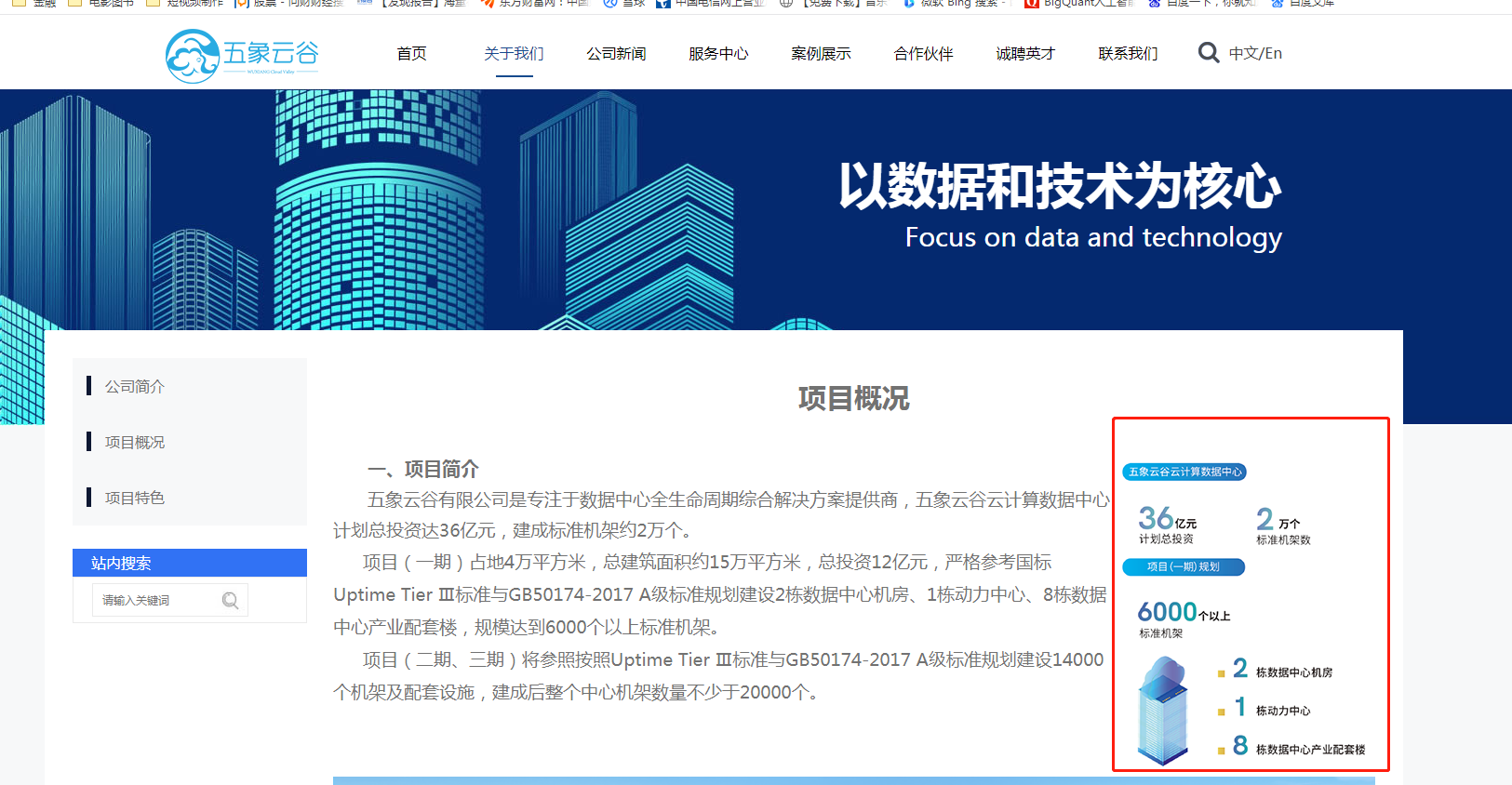
Task: Click the 五象云谷云计算数据中心 blue pill label
Action: point(1184,472)
